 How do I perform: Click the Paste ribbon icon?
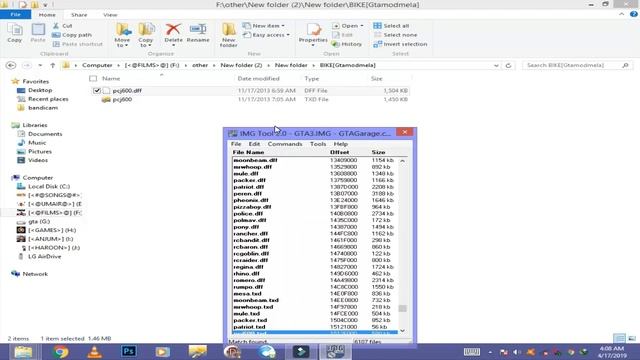pos(38,33)
